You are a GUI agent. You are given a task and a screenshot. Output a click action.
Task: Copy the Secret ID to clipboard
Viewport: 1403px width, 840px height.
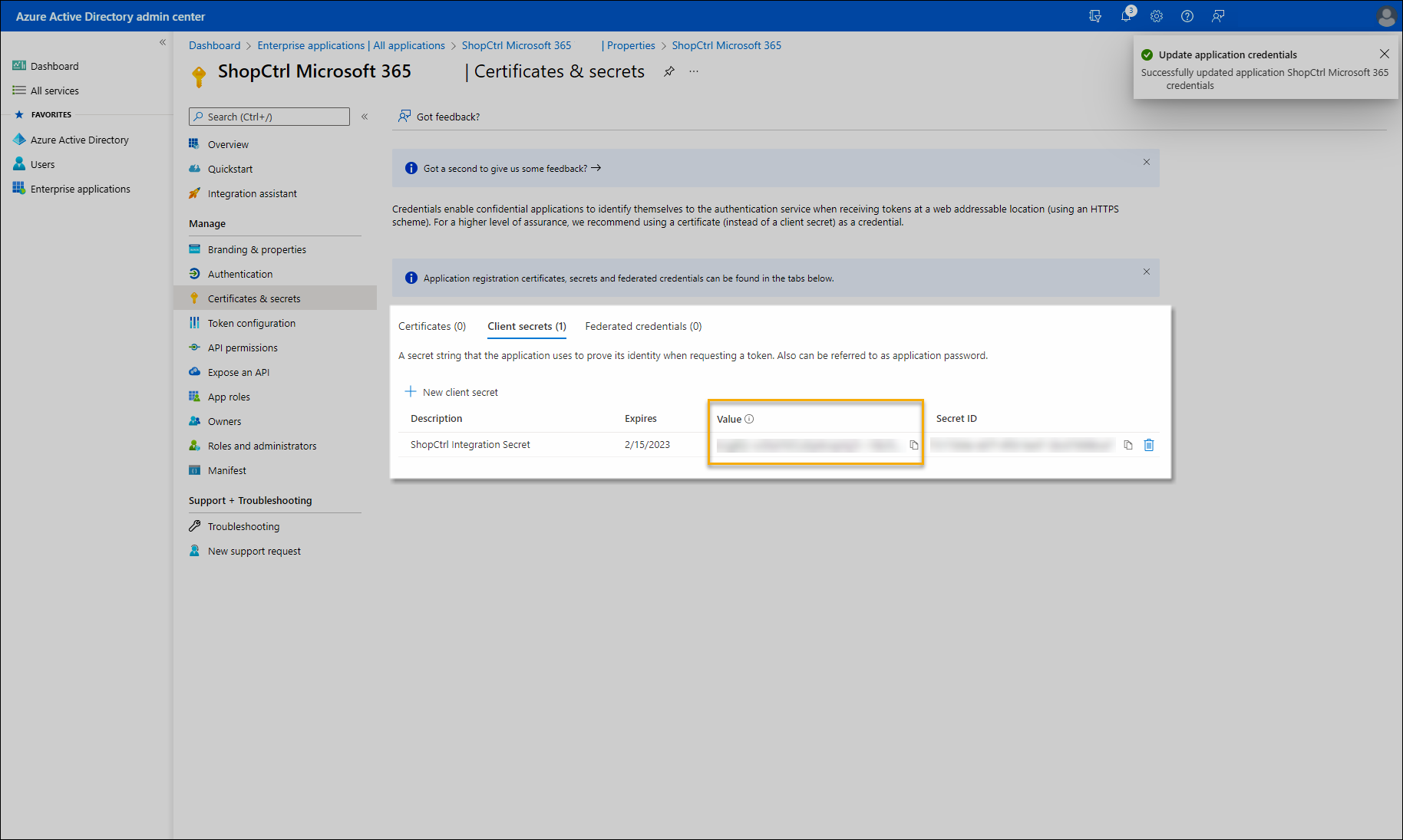1128,445
